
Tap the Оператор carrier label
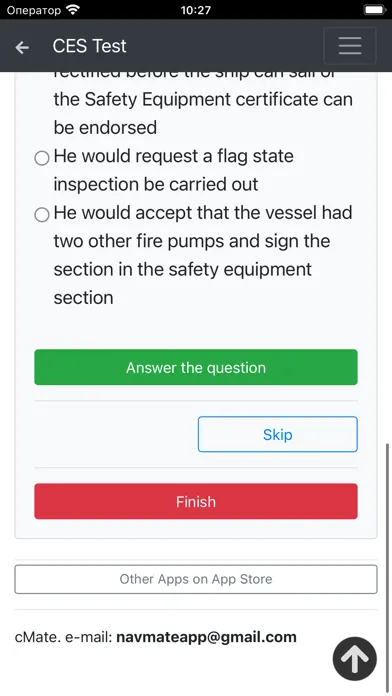[x=34, y=10]
